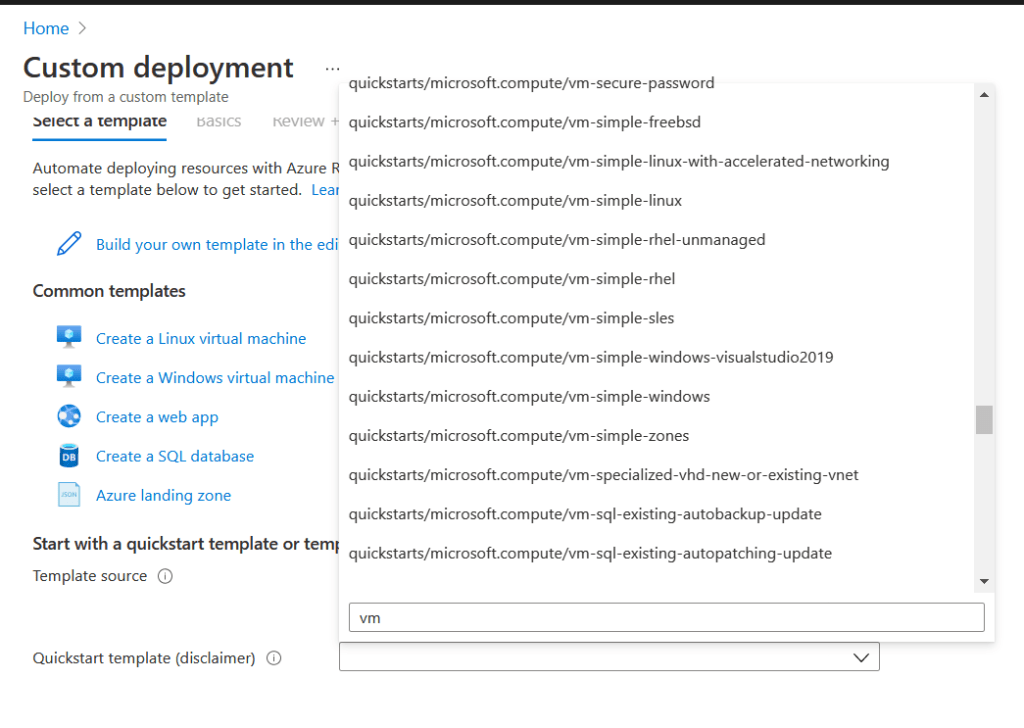Choose vm-simple-linux template option
Viewport: 1024px width, 728px height.
(x=515, y=200)
